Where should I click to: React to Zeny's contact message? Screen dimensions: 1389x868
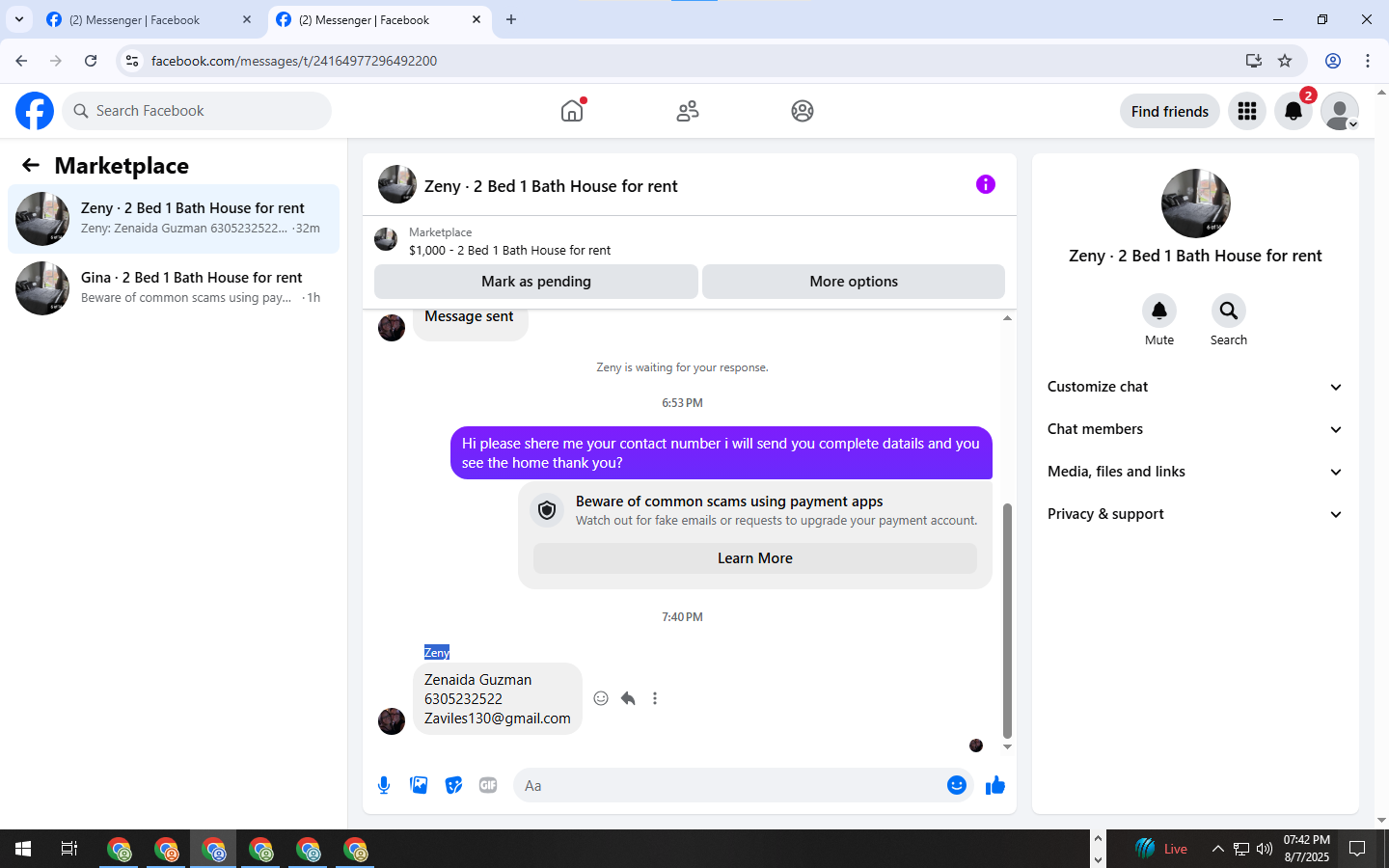pos(601,698)
